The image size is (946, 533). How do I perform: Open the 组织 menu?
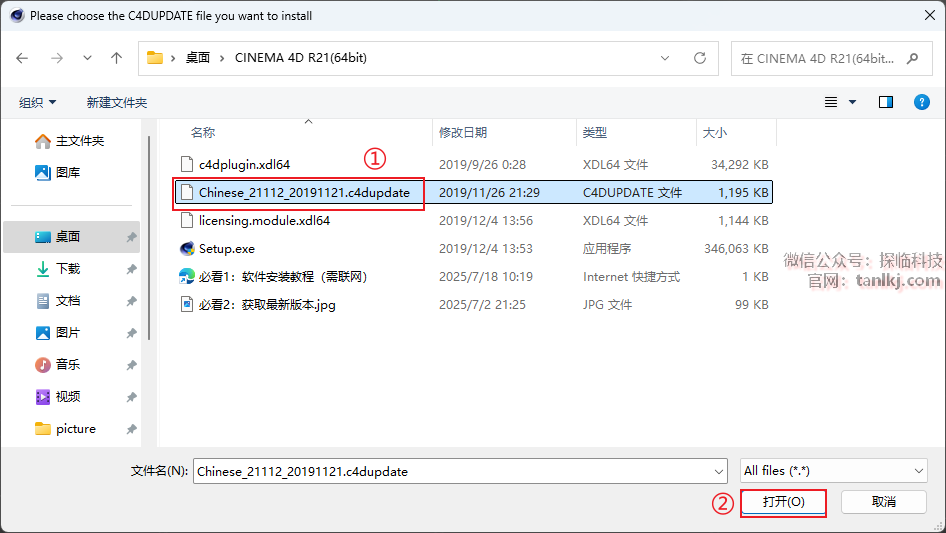pyautogui.click(x=37, y=103)
